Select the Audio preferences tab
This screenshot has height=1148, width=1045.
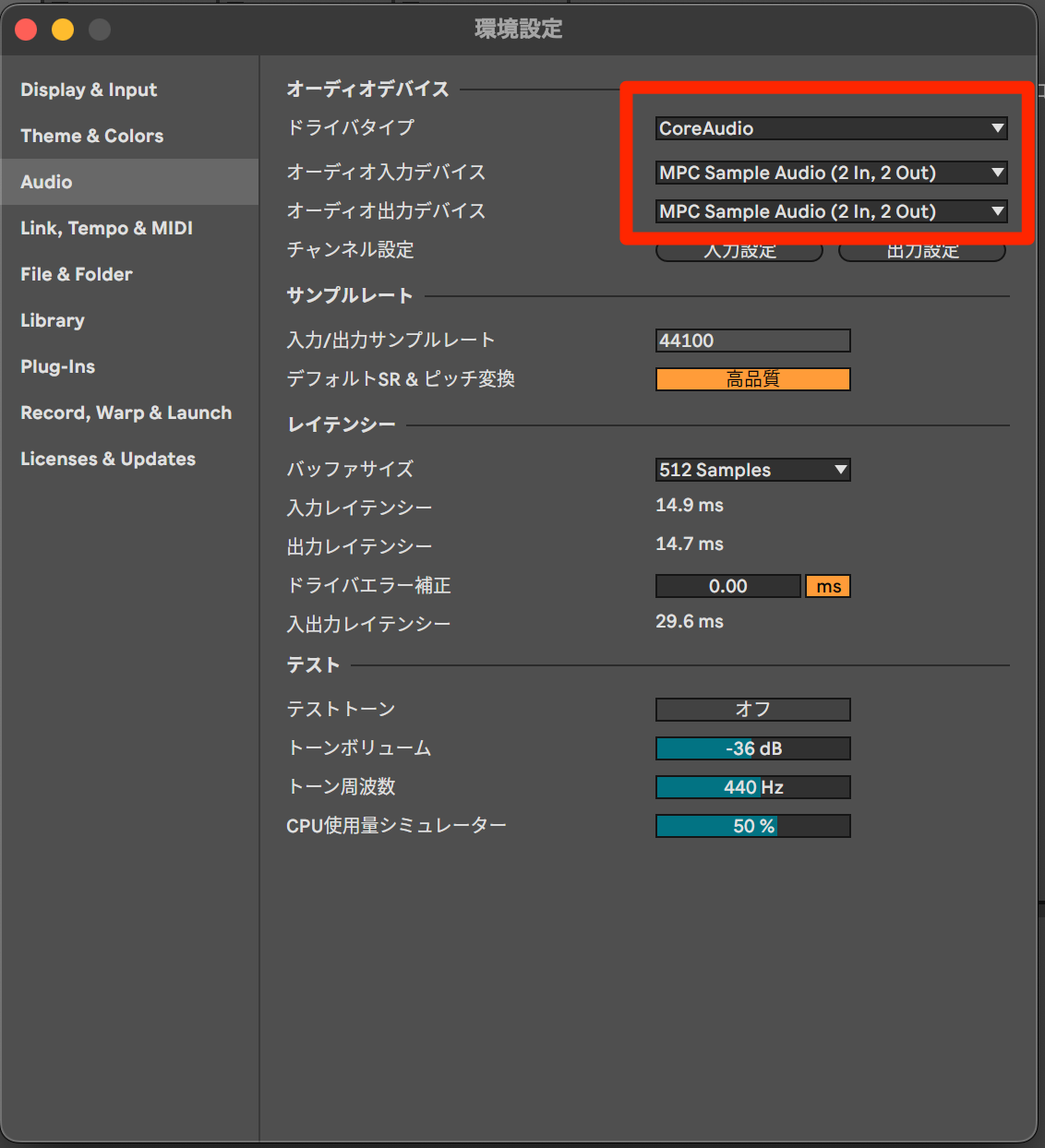pos(46,182)
